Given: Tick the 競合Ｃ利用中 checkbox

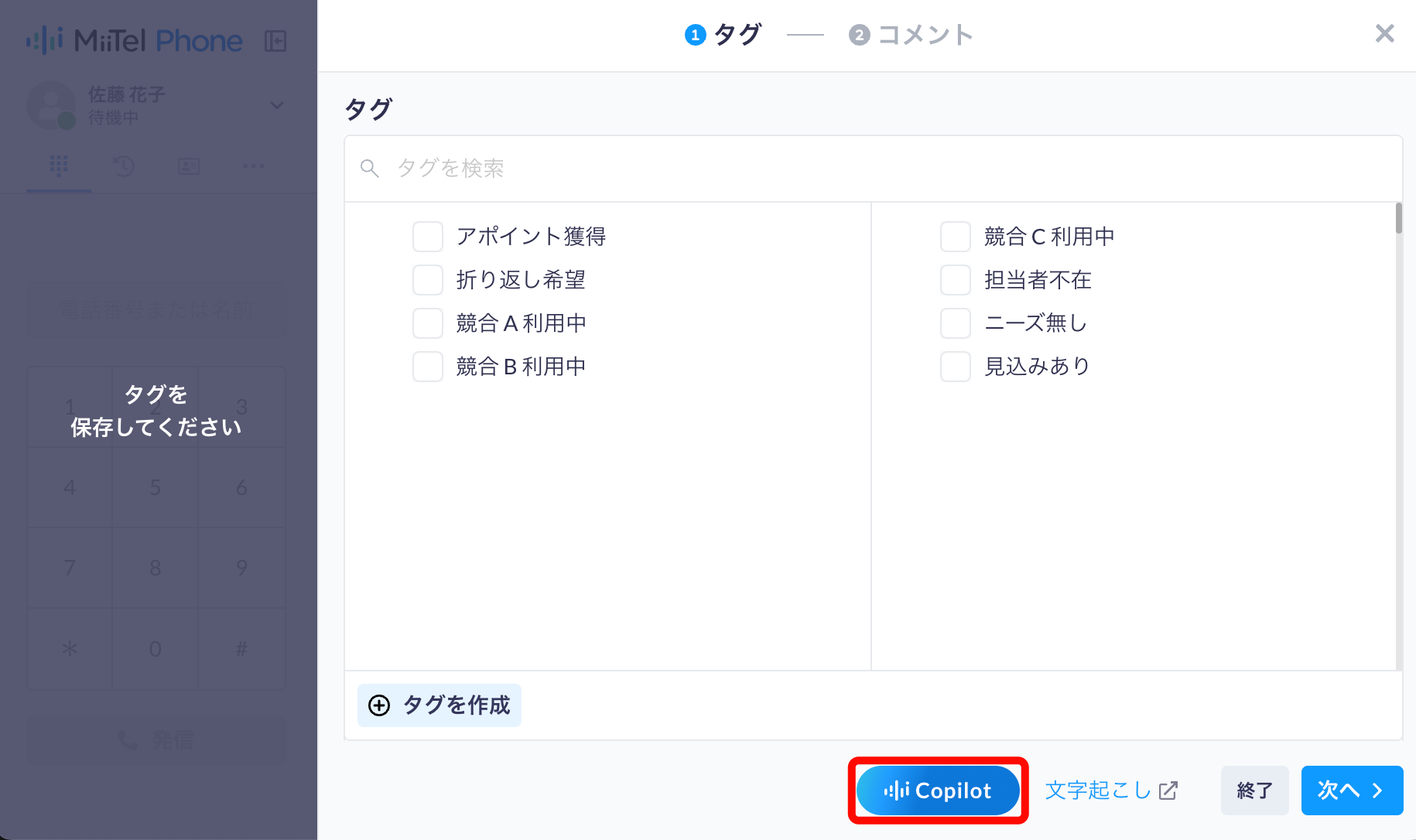Looking at the screenshot, I should (x=956, y=237).
